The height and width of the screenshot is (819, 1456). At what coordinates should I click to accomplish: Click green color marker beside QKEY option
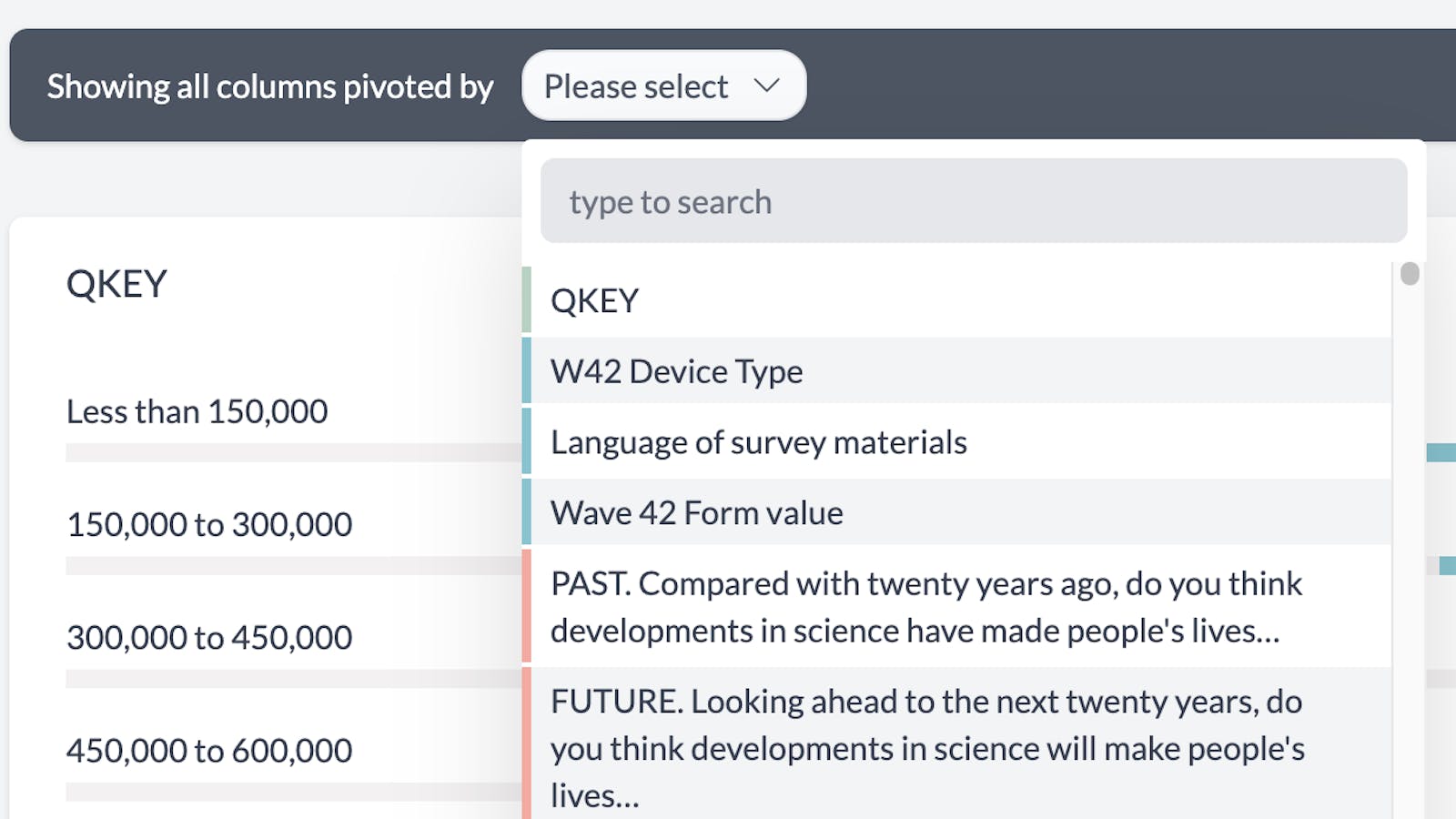point(527,300)
